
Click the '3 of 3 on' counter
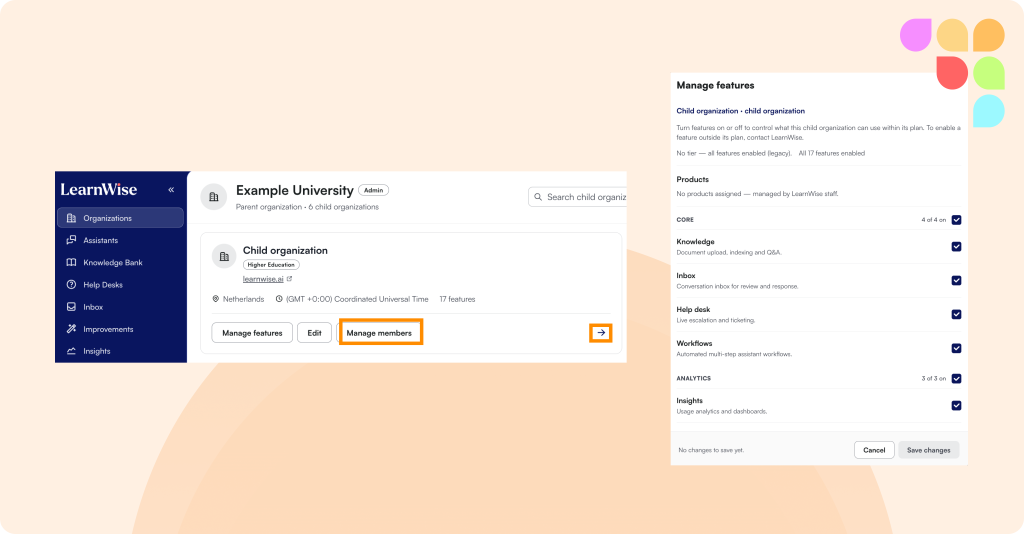coord(933,379)
